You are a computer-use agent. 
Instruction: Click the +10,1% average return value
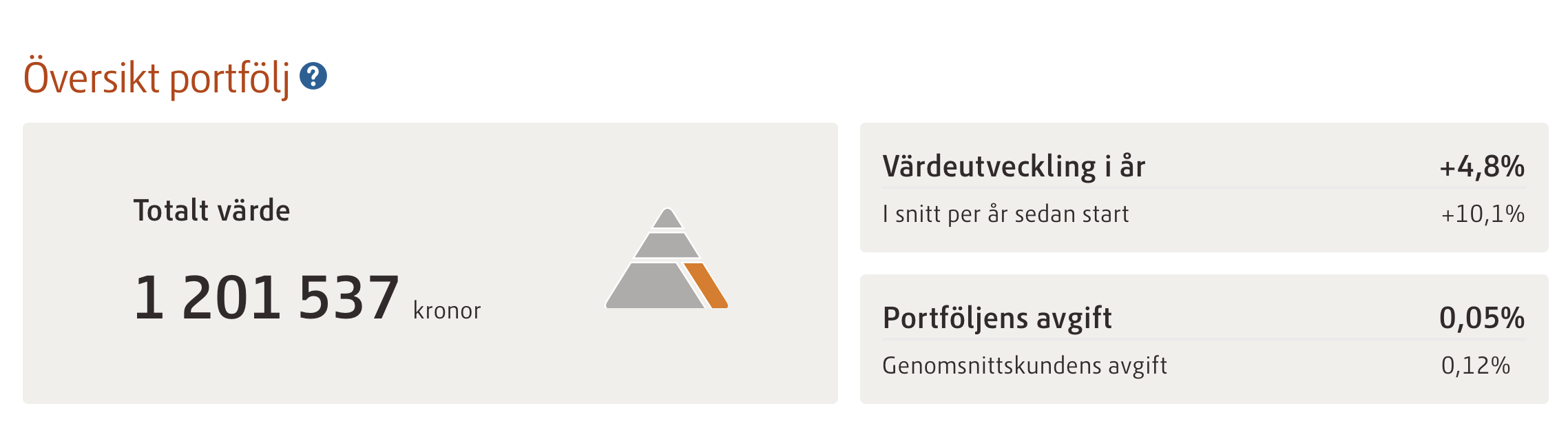click(x=1483, y=214)
